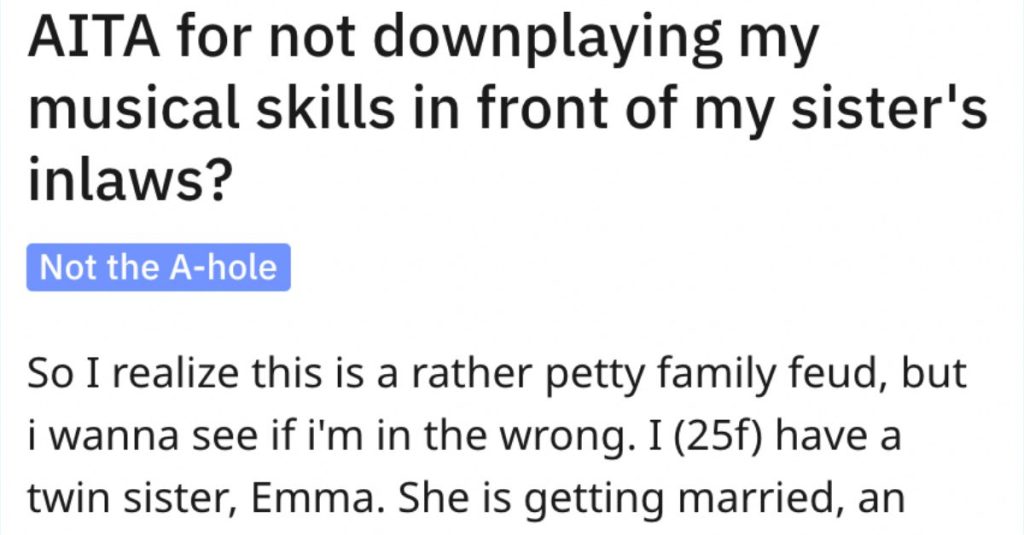Click the word 'skills' in the title
Viewport: 1024px width, 535px height.
pos(325,106)
